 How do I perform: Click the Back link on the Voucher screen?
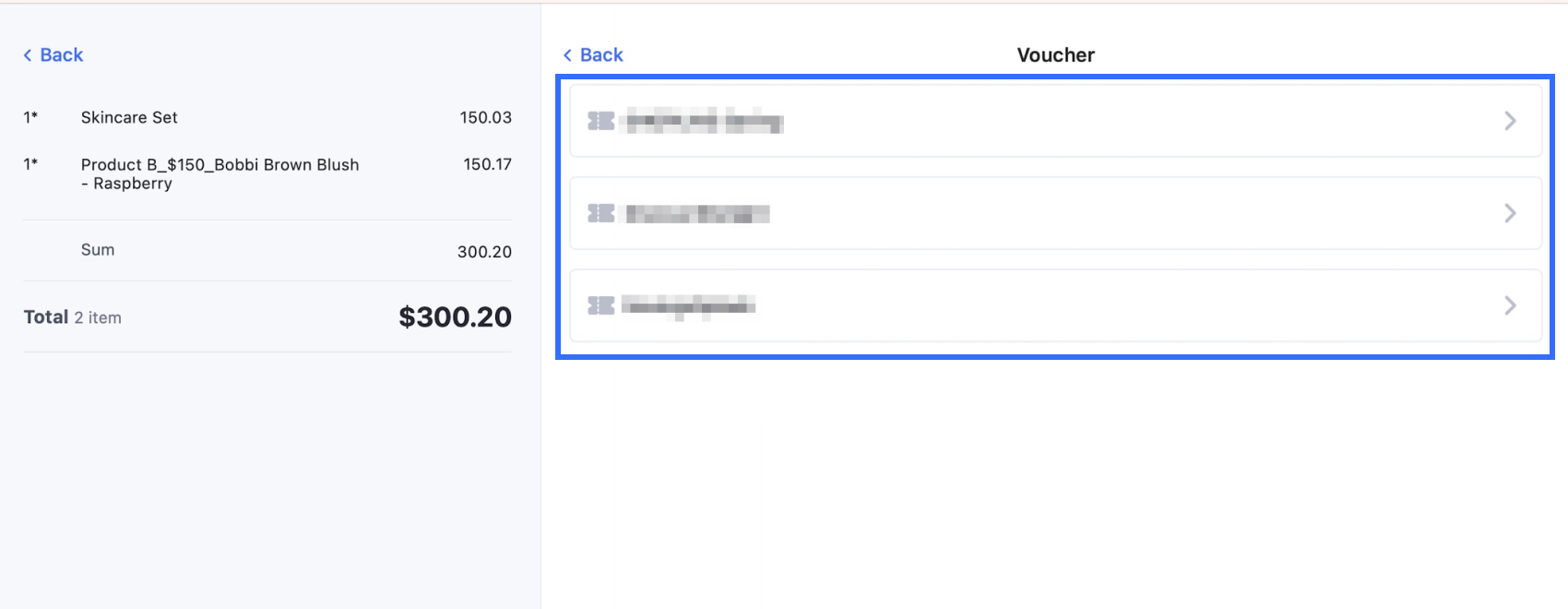point(594,54)
